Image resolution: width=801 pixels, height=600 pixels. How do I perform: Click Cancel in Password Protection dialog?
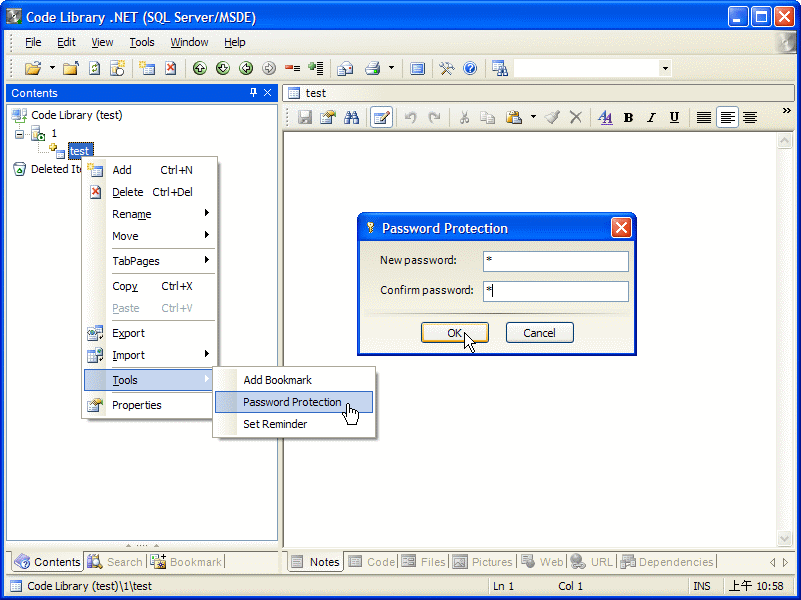539,333
